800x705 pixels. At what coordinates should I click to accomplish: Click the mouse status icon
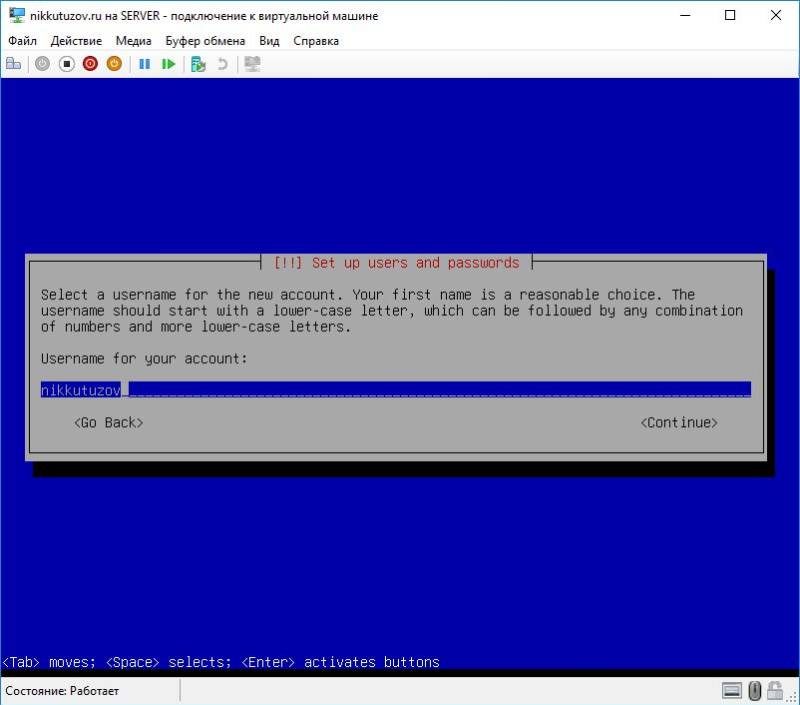tap(755, 690)
